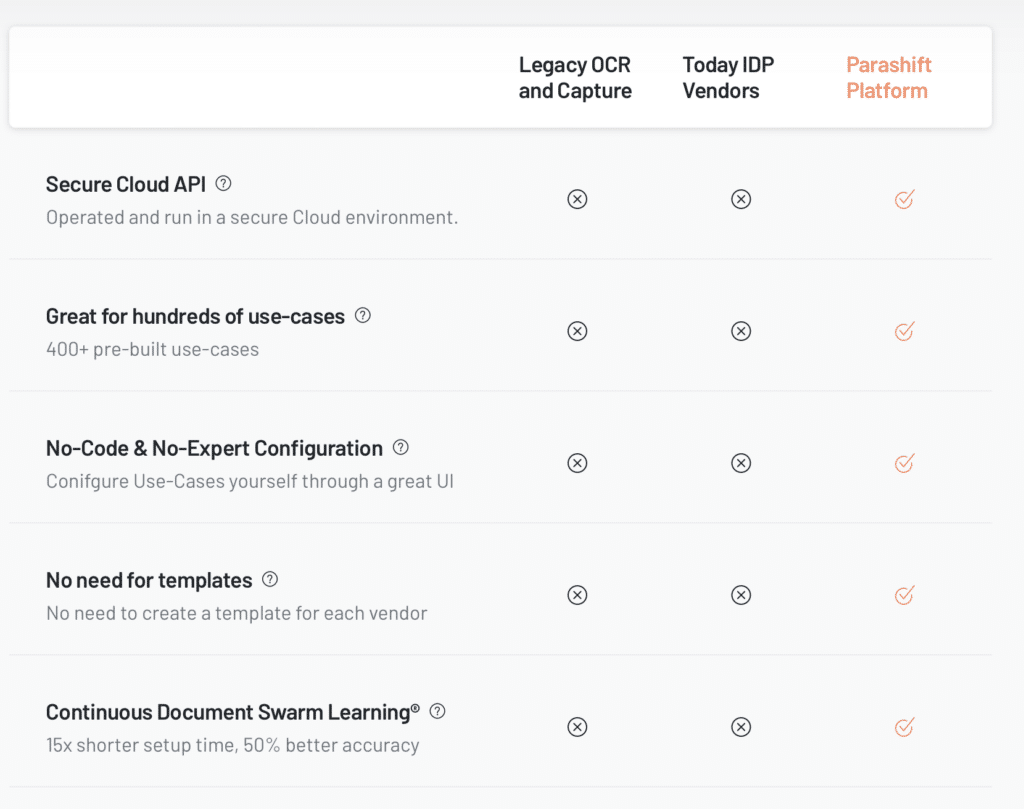Click the Secure Cloud API feature title
The height and width of the screenshot is (809, 1024).
pos(125,184)
